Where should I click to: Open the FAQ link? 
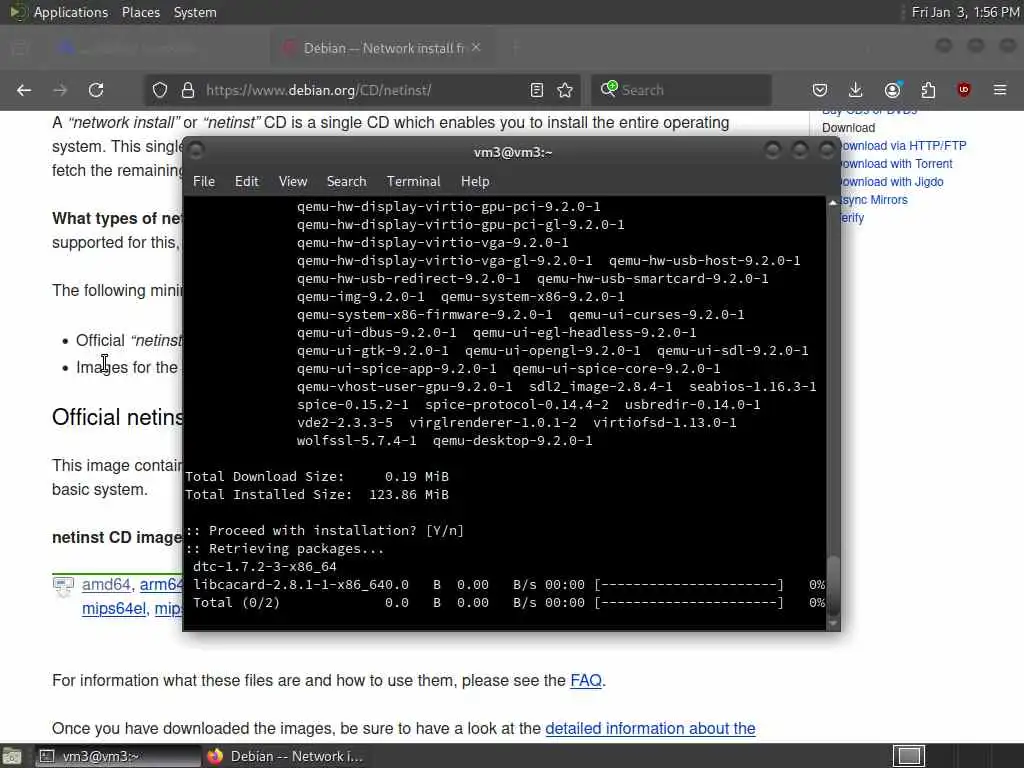tap(586, 680)
